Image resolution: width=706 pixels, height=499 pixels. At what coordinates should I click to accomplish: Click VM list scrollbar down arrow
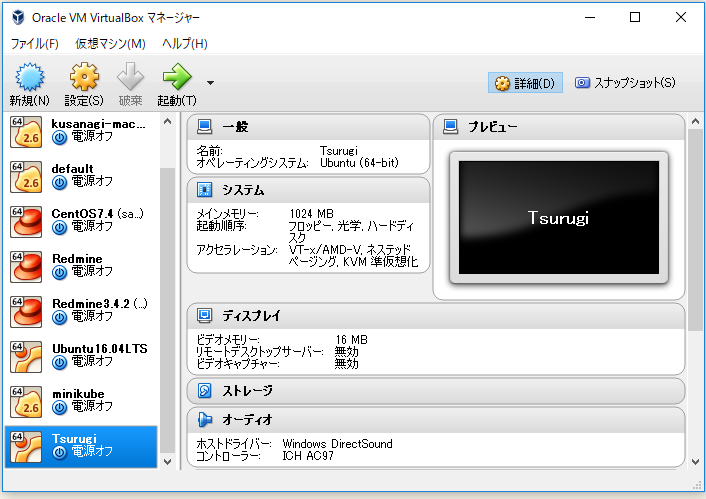167,462
